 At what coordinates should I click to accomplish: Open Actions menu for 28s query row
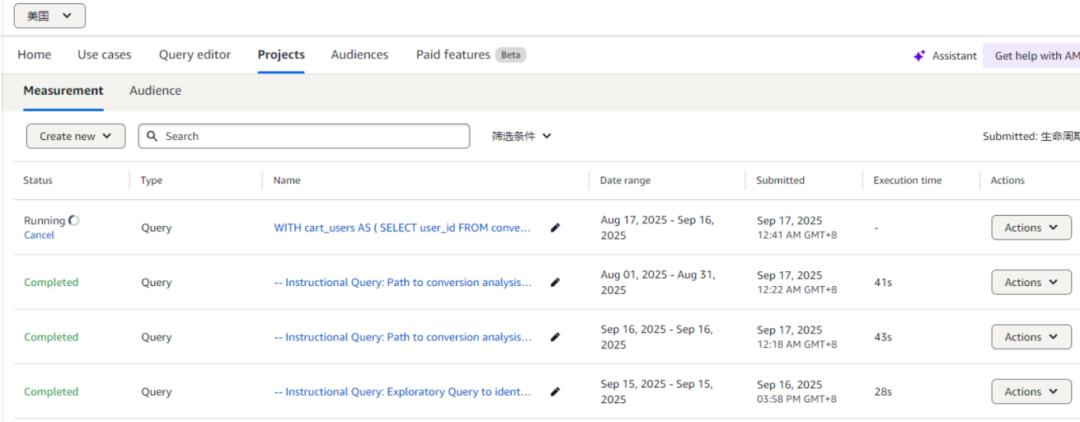tap(1031, 392)
